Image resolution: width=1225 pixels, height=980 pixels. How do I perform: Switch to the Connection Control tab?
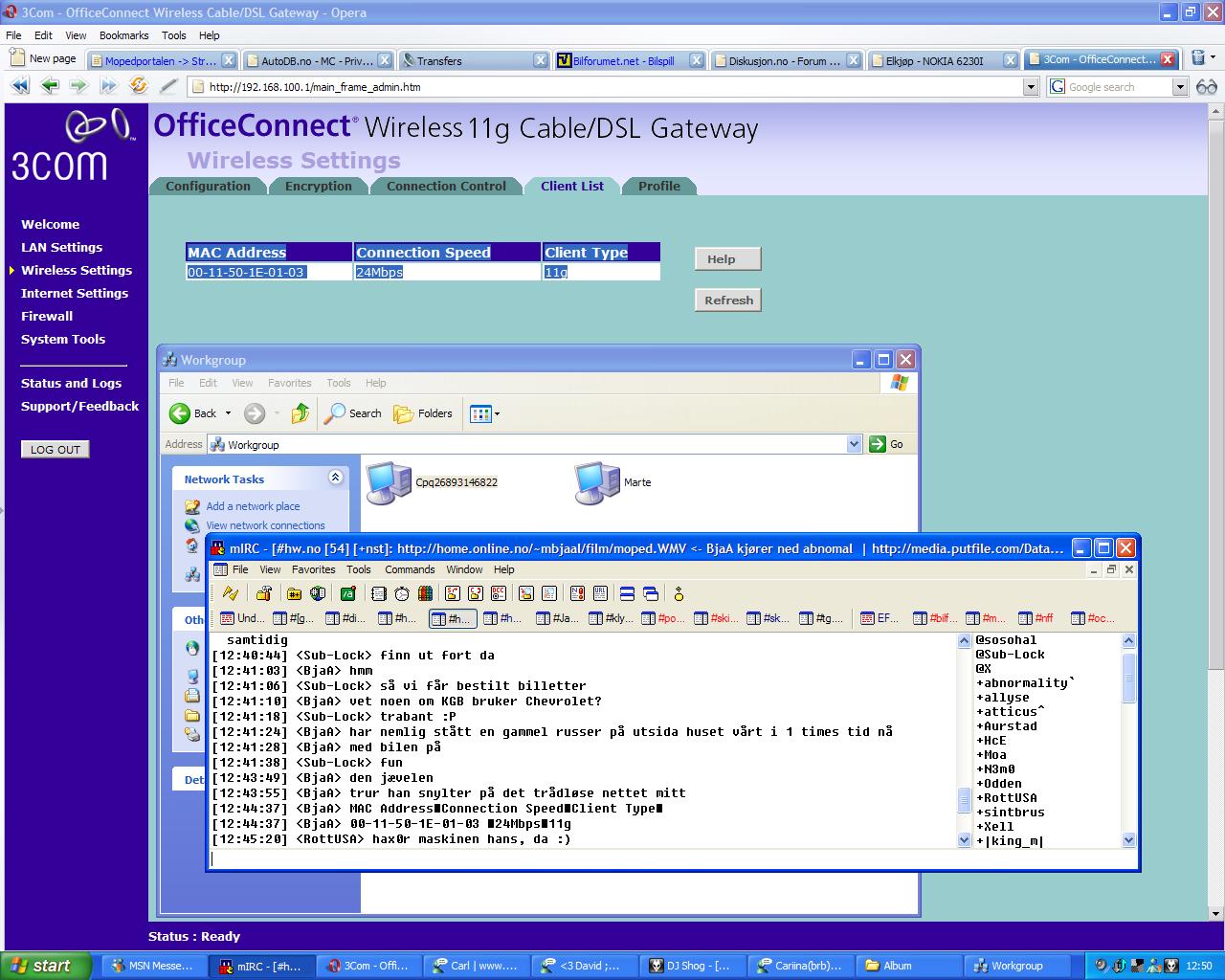(x=446, y=187)
